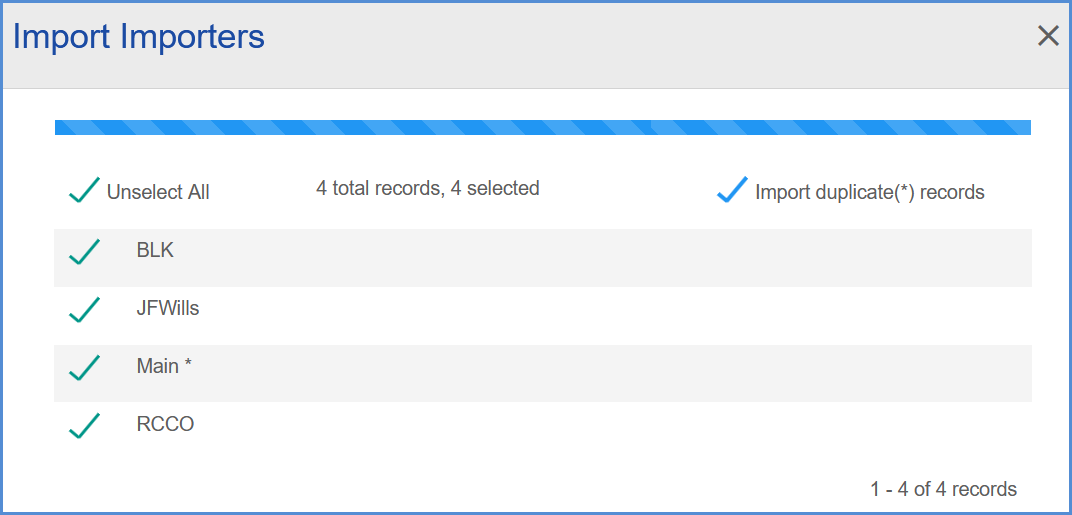Screen dimensions: 1072x515
Task: Select the RCCO importer name
Action: tap(165, 424)
